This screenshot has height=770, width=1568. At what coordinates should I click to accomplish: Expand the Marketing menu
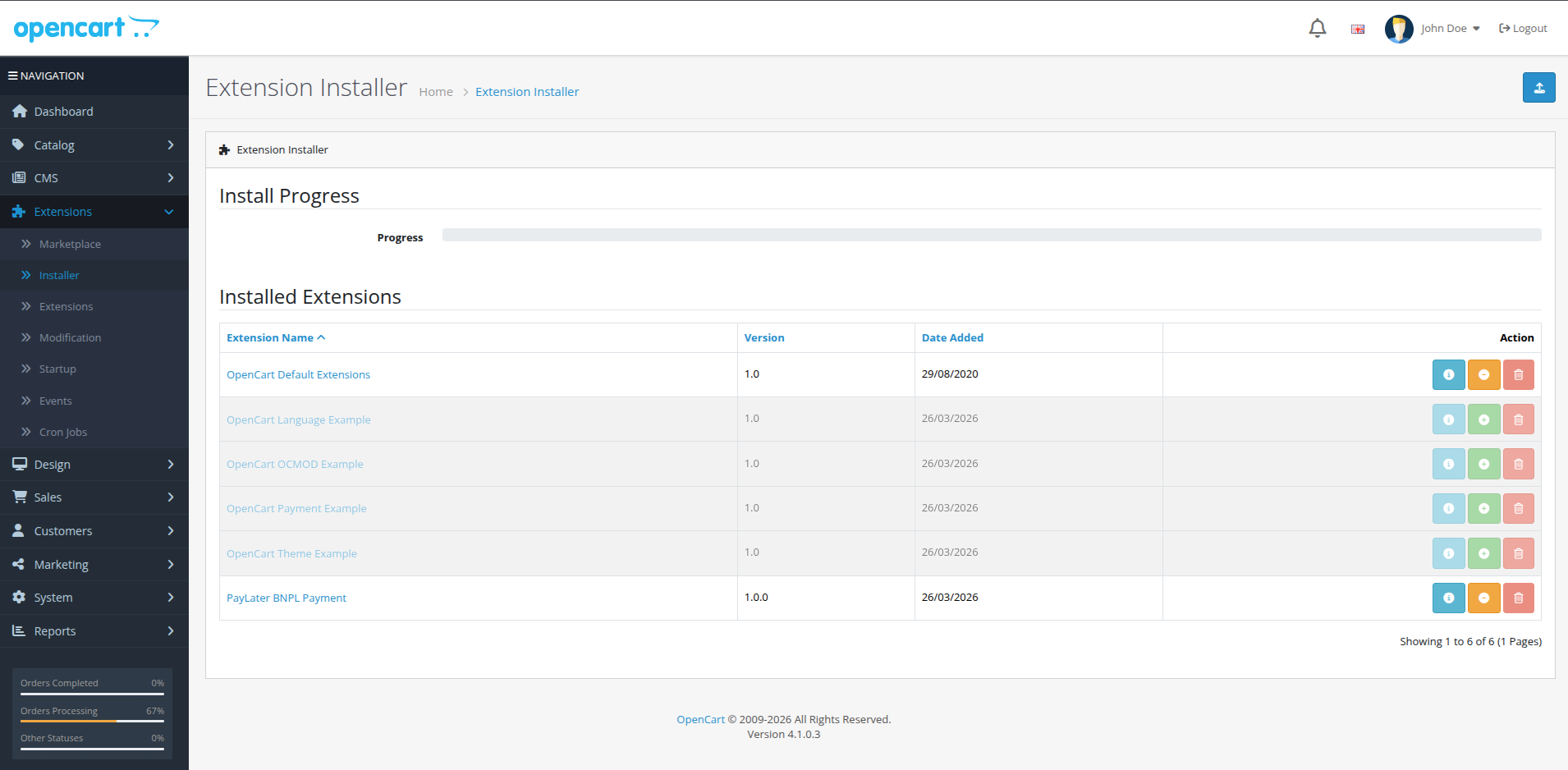pyautogui.click(x=94, y=565)
